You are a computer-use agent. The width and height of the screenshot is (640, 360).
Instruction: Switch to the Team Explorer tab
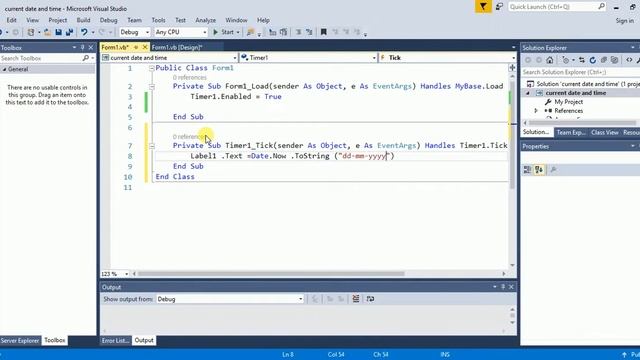571,132
